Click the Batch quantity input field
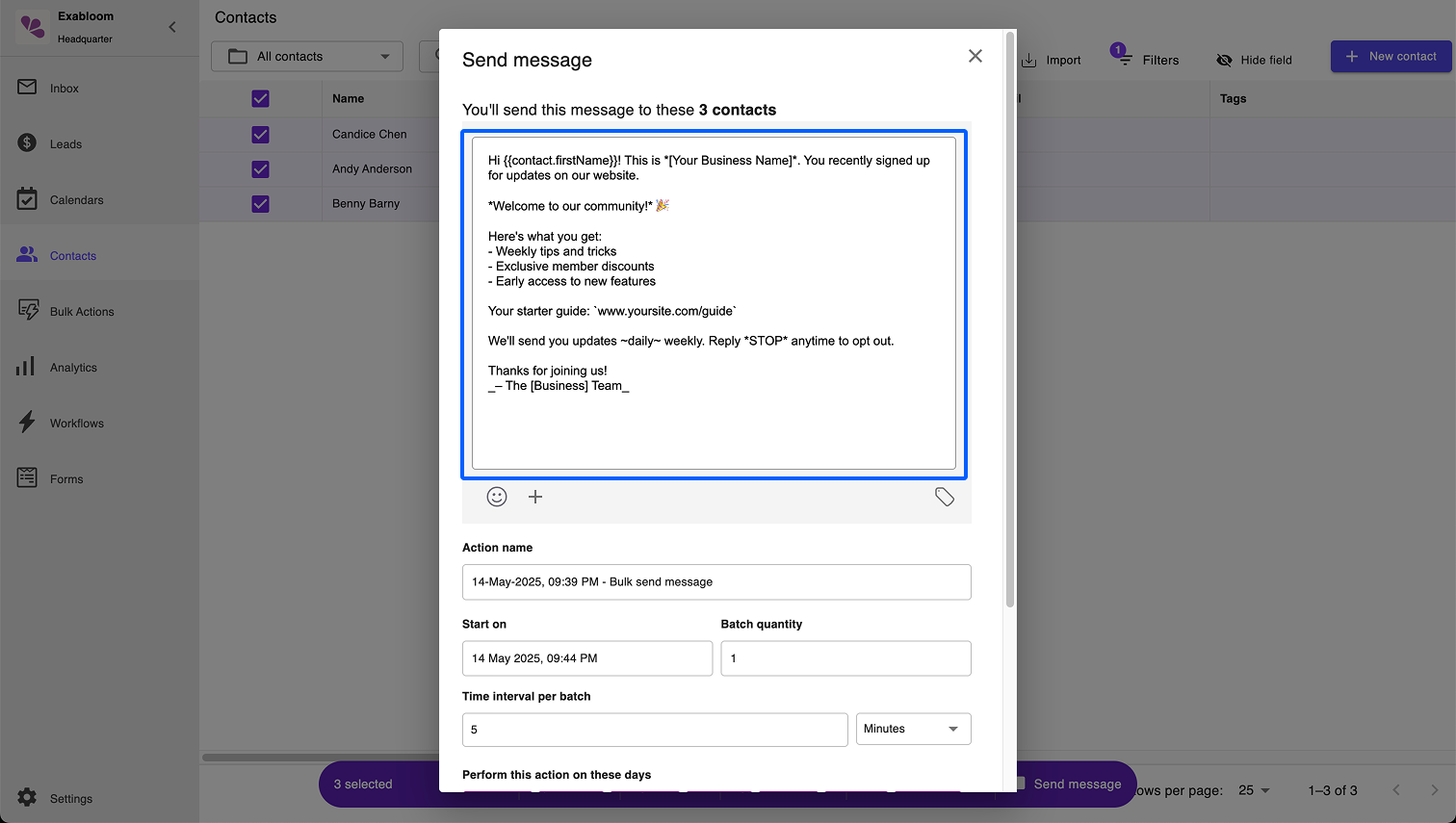 pyautogui.click(x=845, y=658)
